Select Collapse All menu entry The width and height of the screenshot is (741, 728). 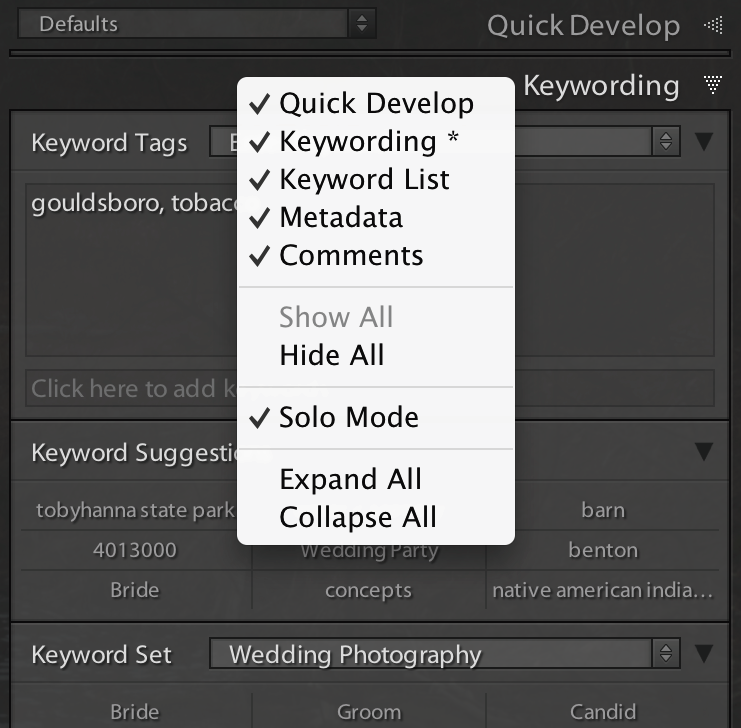tap(358, 517)
